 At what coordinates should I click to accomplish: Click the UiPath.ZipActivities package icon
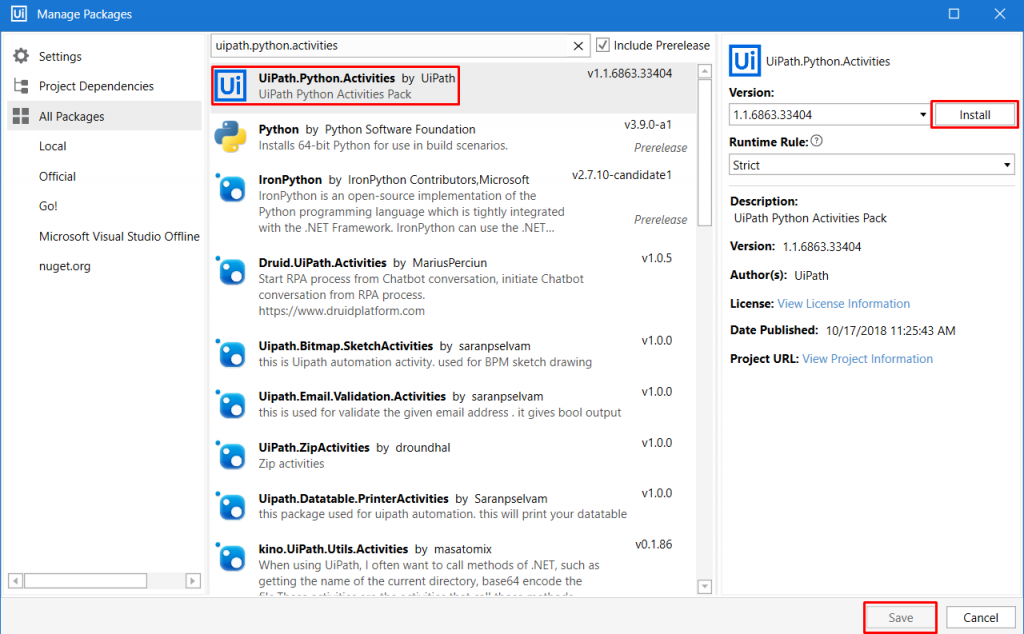pyautogui.click(x=231, y=456)
